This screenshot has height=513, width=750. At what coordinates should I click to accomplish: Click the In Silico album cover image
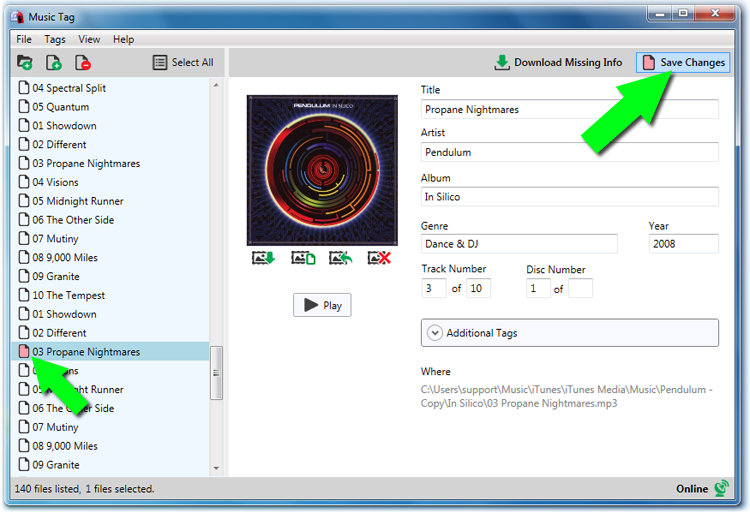322,170
